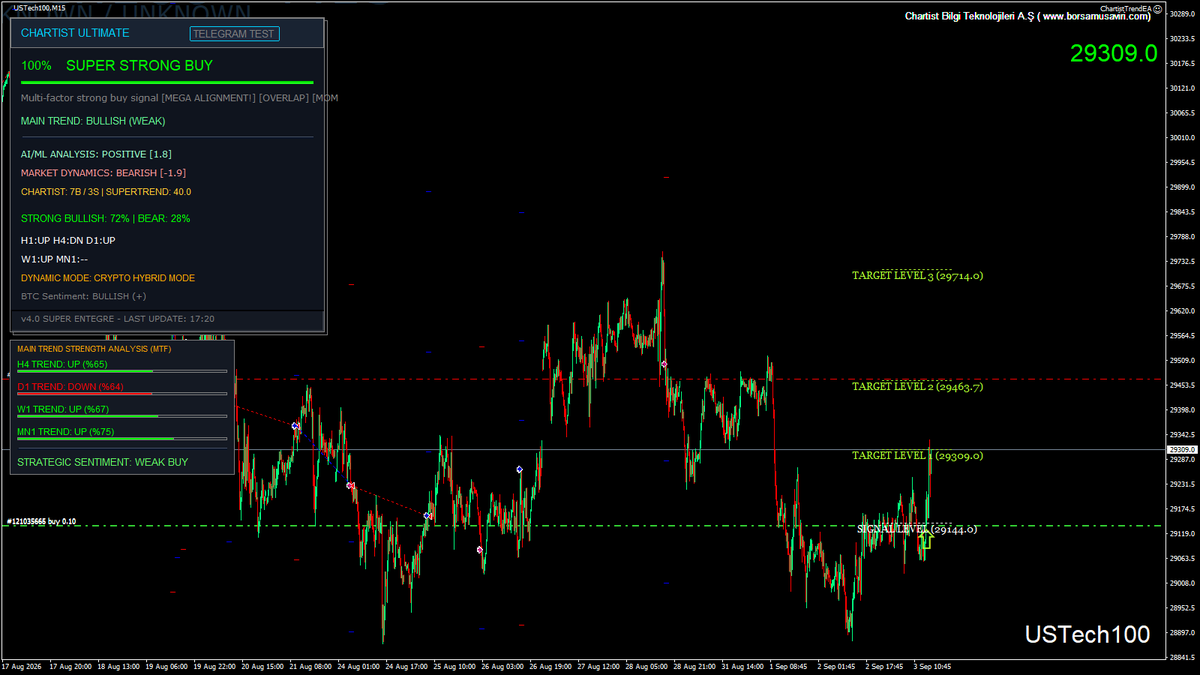Click the D1 TREND red strength bar
The image size is (1200, 675).
pos(122,394)
